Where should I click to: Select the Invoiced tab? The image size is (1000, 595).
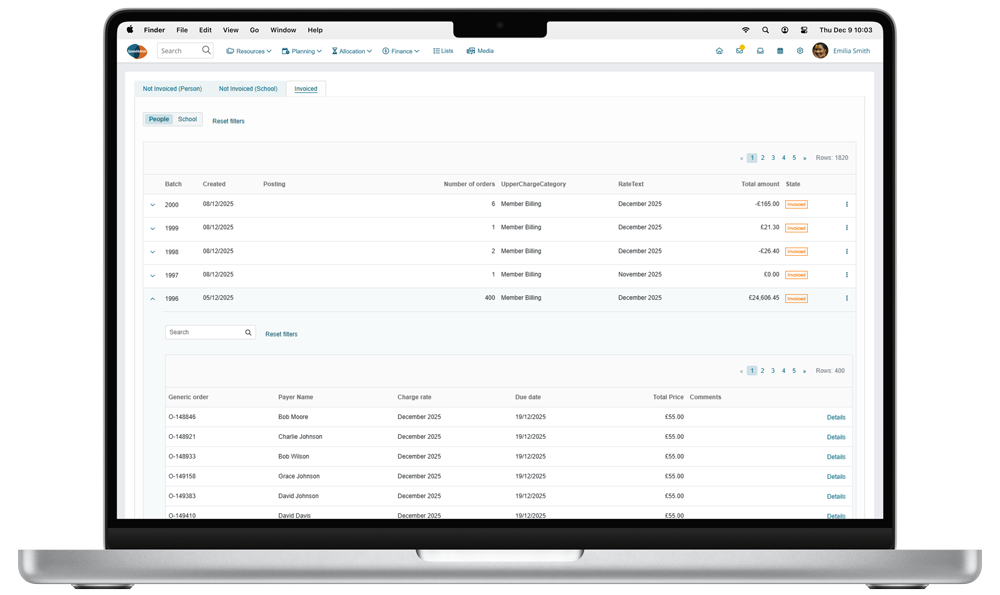pyautogui.click(x=306, y=89)
